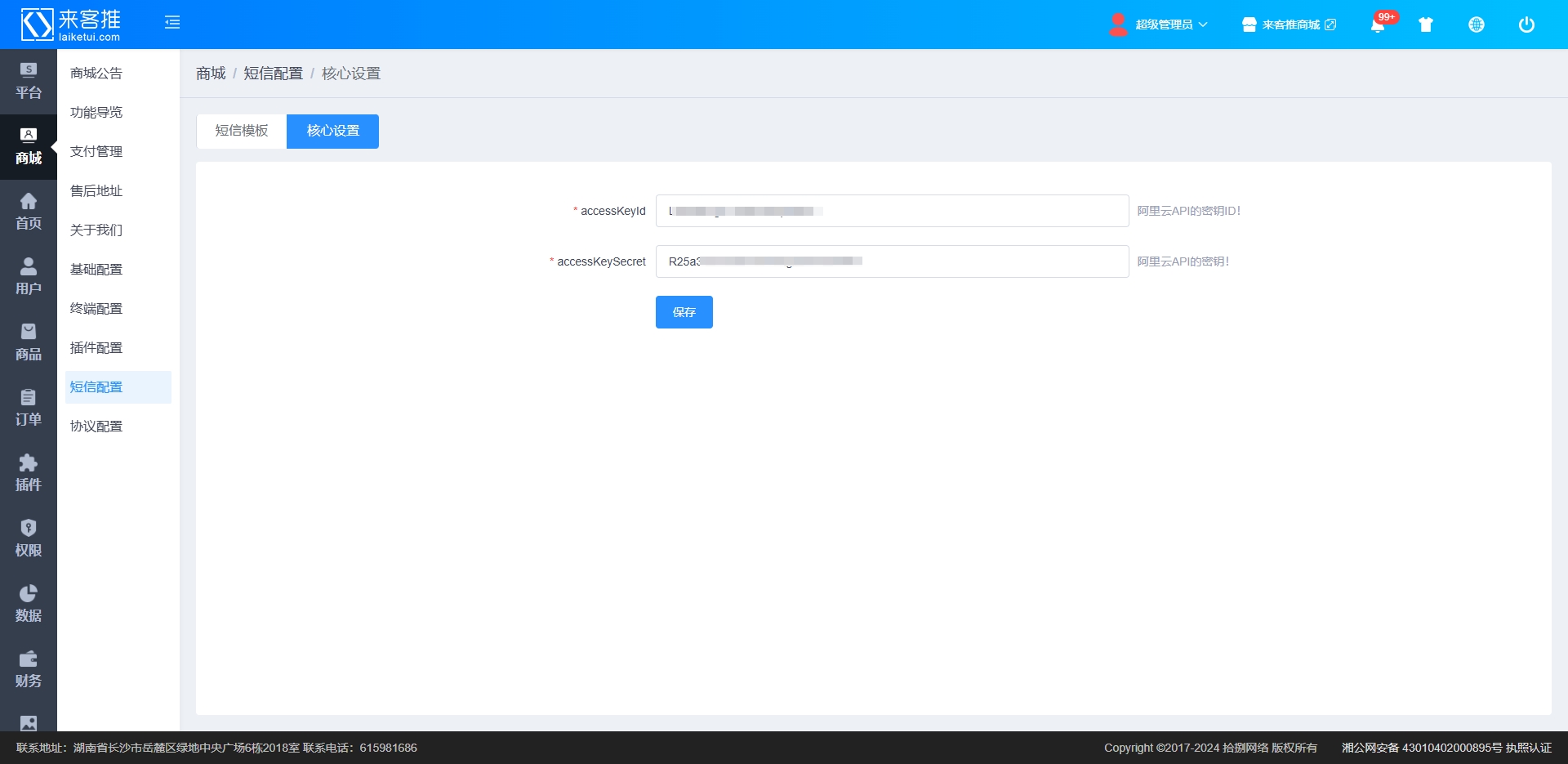Click the power logout icon
This screenshot has height=764, width=1568.
click(x=1526, y=25)
